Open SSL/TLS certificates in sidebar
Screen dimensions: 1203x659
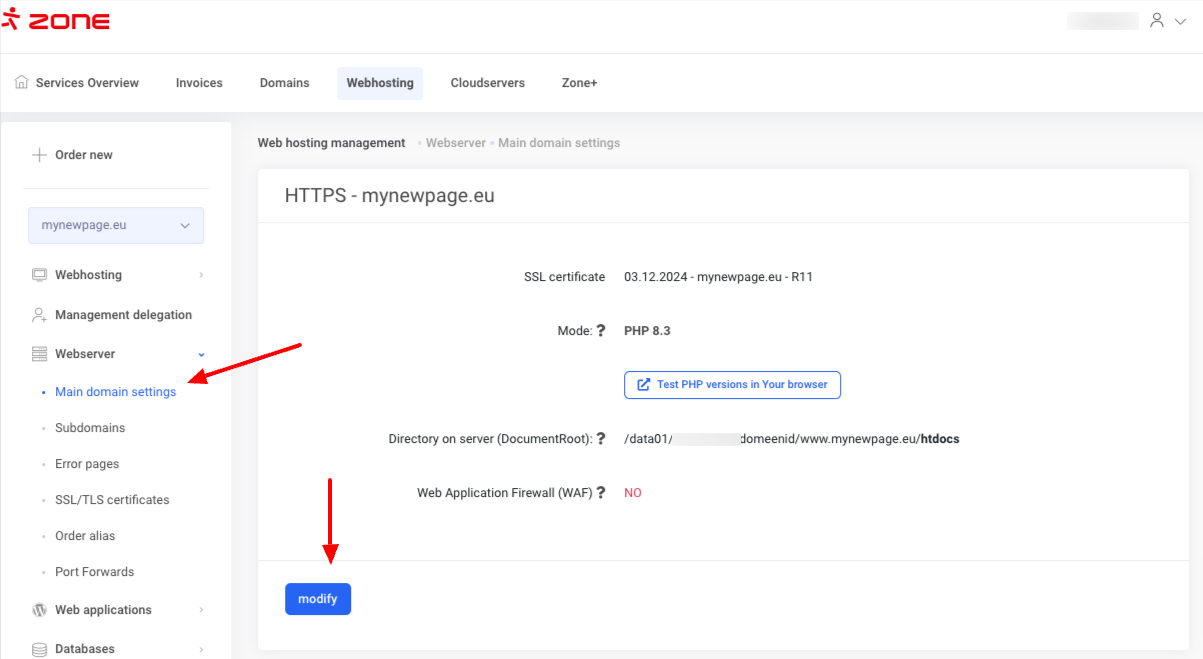coord(112,500)
